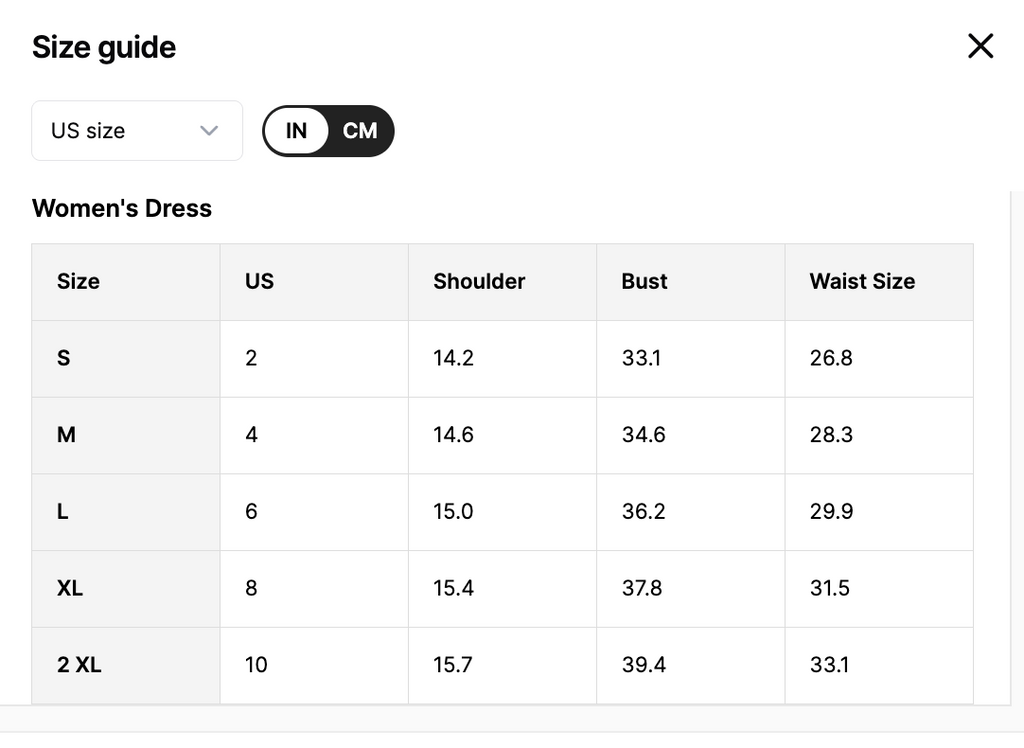Click the 28.3 waist value for M
Viewport: 1024px width, 748px height.
coord(831,435)
